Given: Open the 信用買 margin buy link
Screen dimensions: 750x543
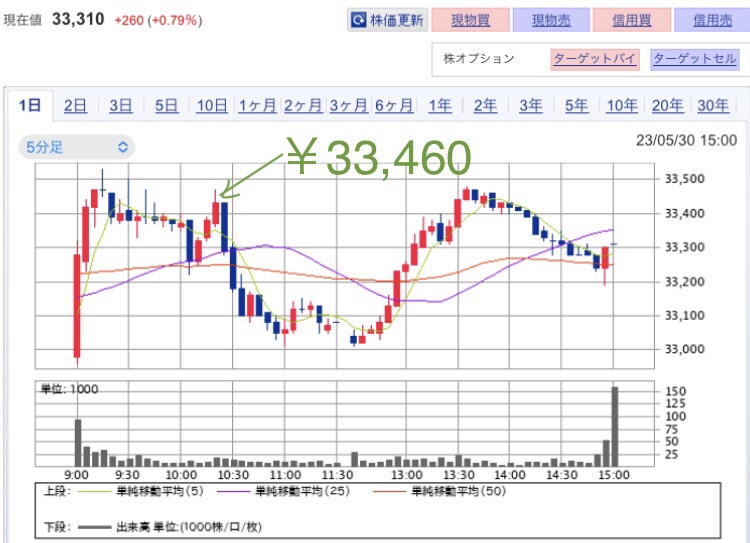Looking at the screenshot, I should (x=631, y=20).
